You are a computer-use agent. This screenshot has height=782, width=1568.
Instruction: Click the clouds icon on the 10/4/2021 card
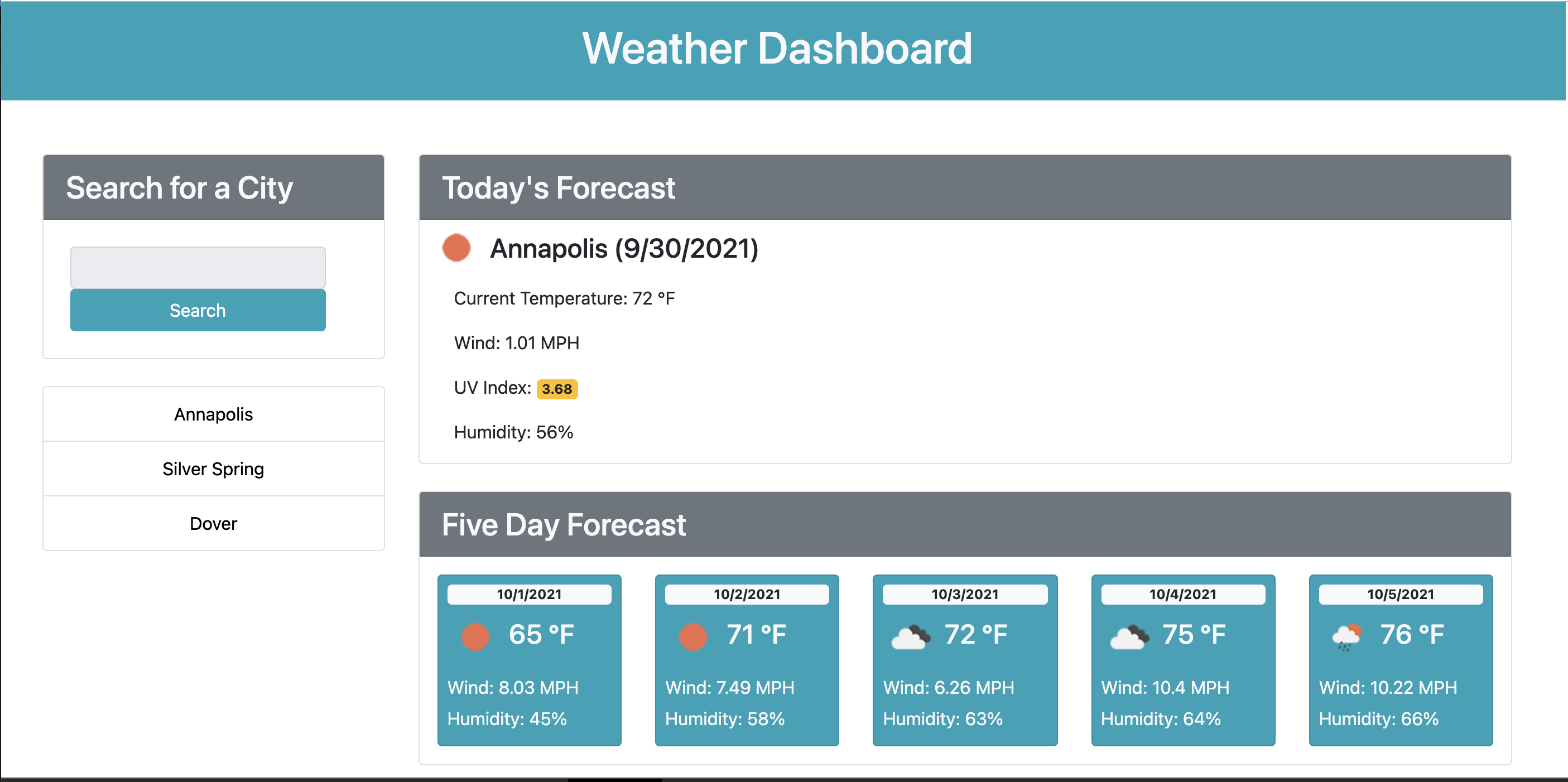pos(1130,637)
